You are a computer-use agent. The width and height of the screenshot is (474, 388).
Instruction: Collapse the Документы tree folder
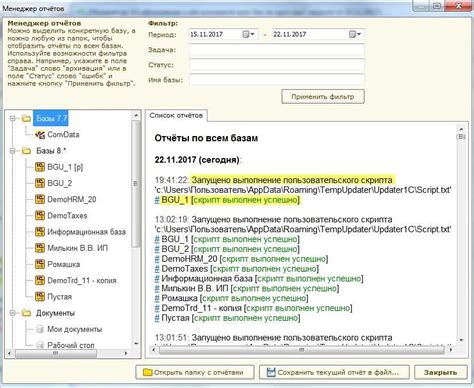pos(13,313)
